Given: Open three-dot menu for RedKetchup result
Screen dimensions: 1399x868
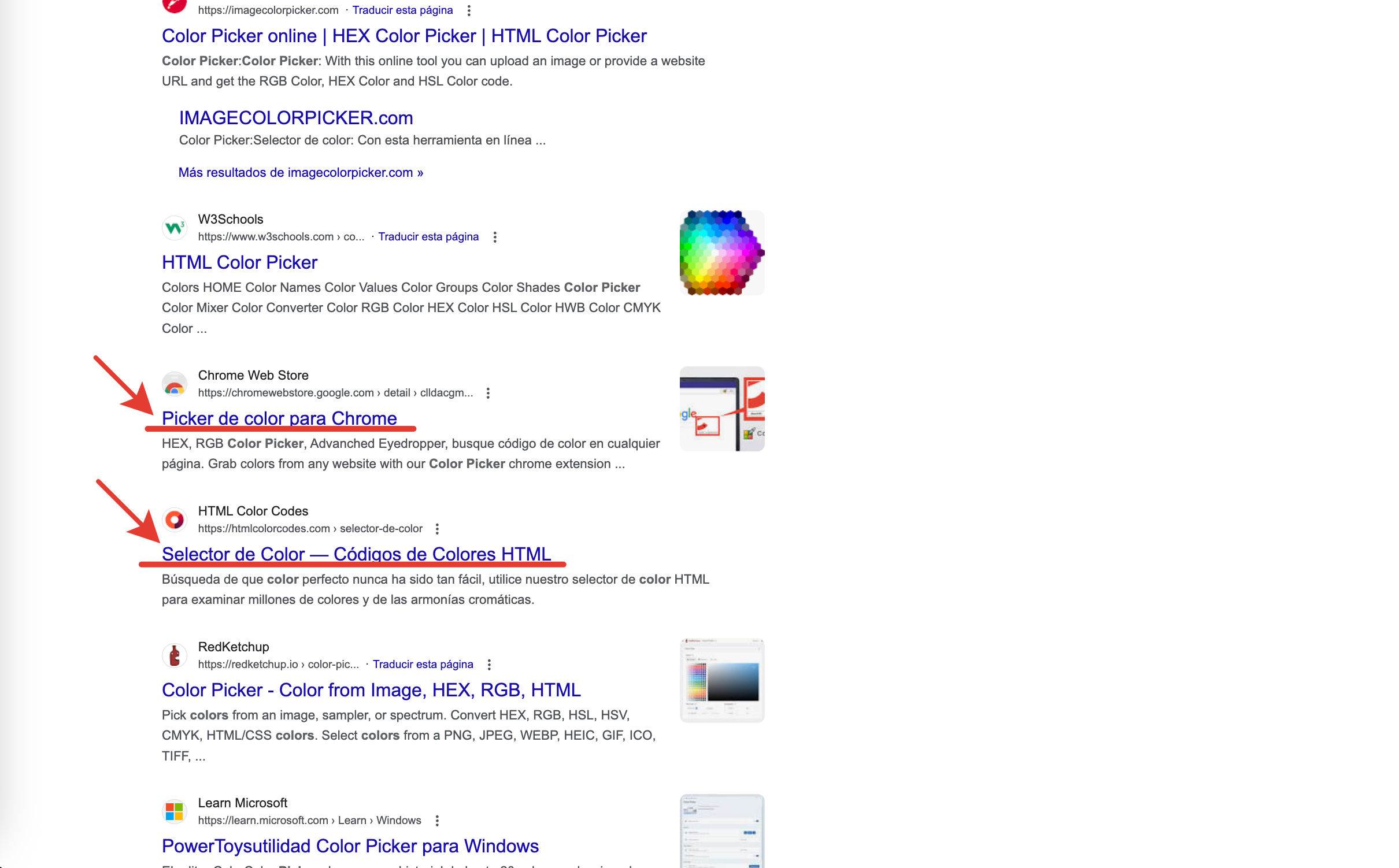Looking at the screenshot, I should [x=489, y=665].
